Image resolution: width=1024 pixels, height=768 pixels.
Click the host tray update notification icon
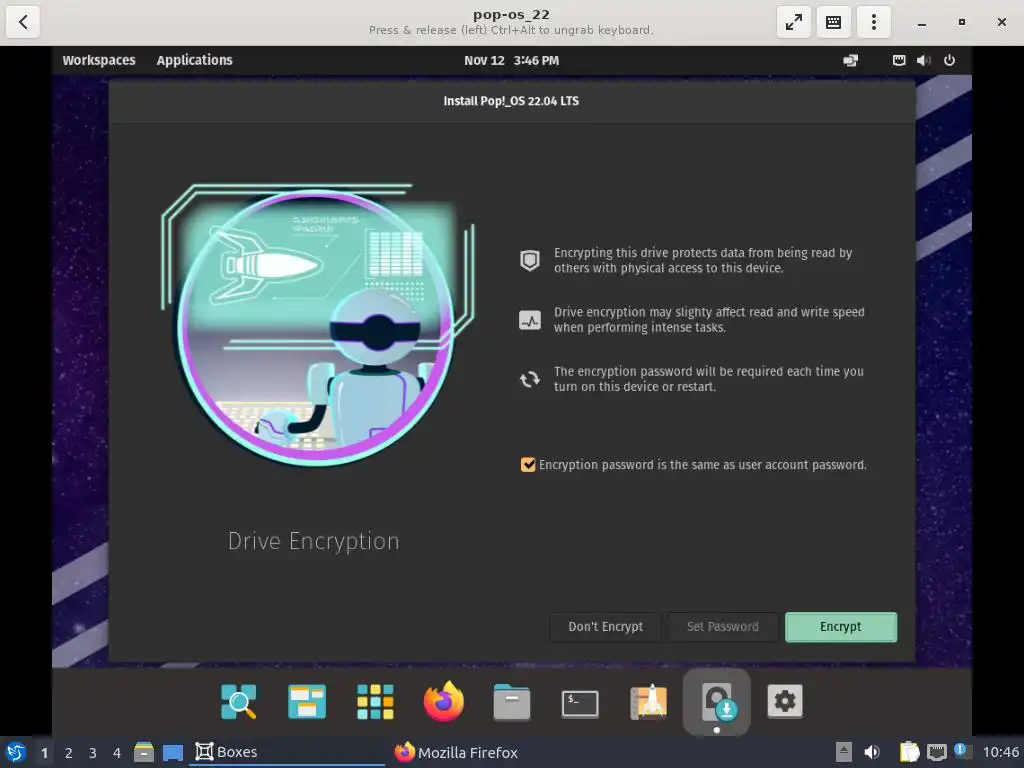tap(963, 751)
